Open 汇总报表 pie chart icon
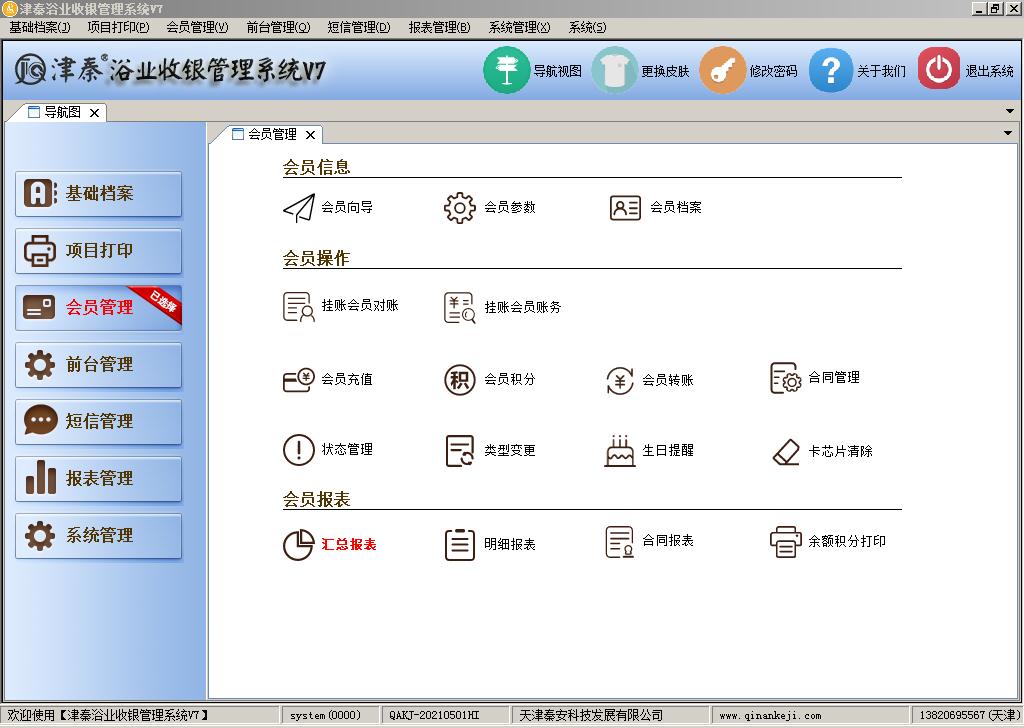 pyautogui.click(x=298, y=545)
